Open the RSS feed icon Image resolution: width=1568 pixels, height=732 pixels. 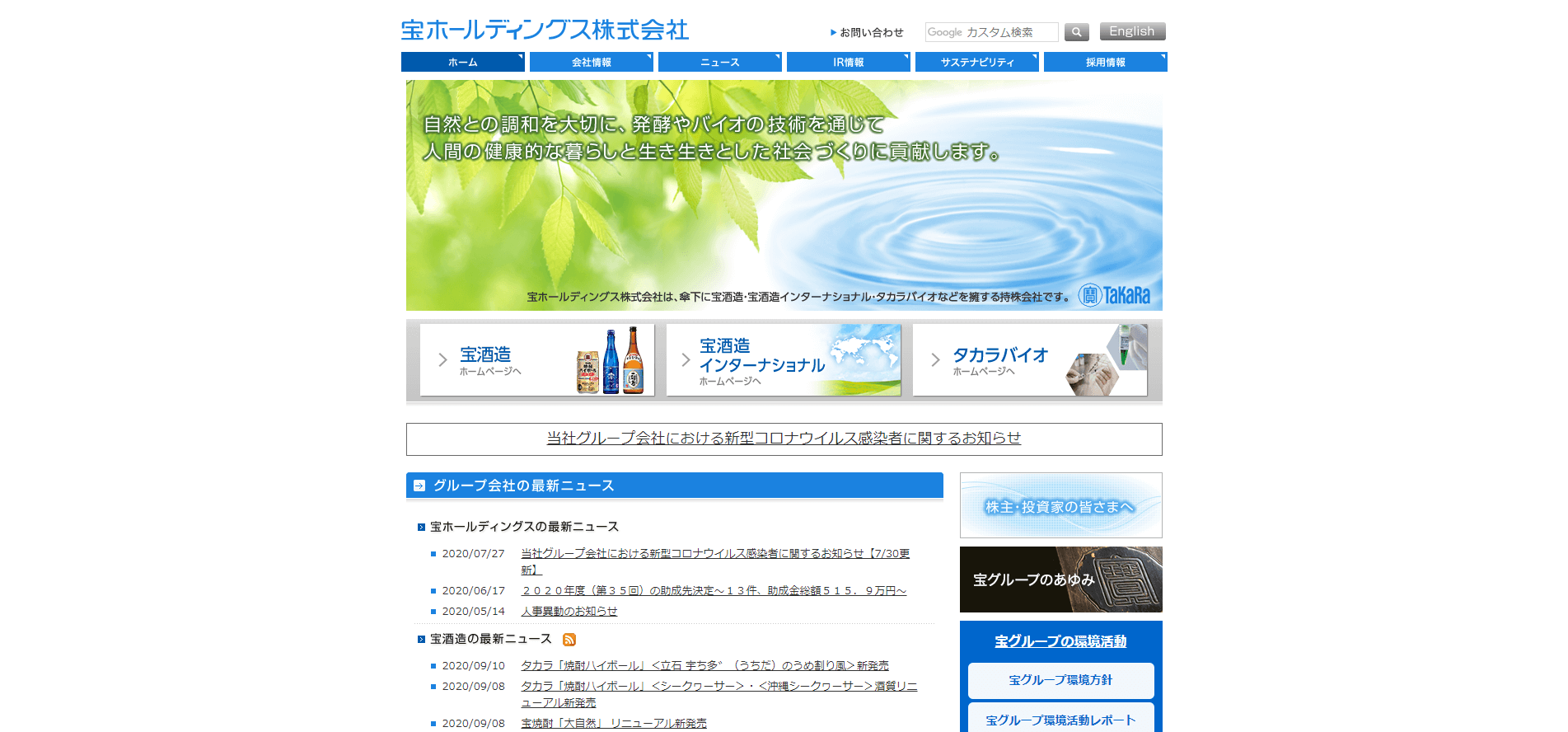pos(569,640)
